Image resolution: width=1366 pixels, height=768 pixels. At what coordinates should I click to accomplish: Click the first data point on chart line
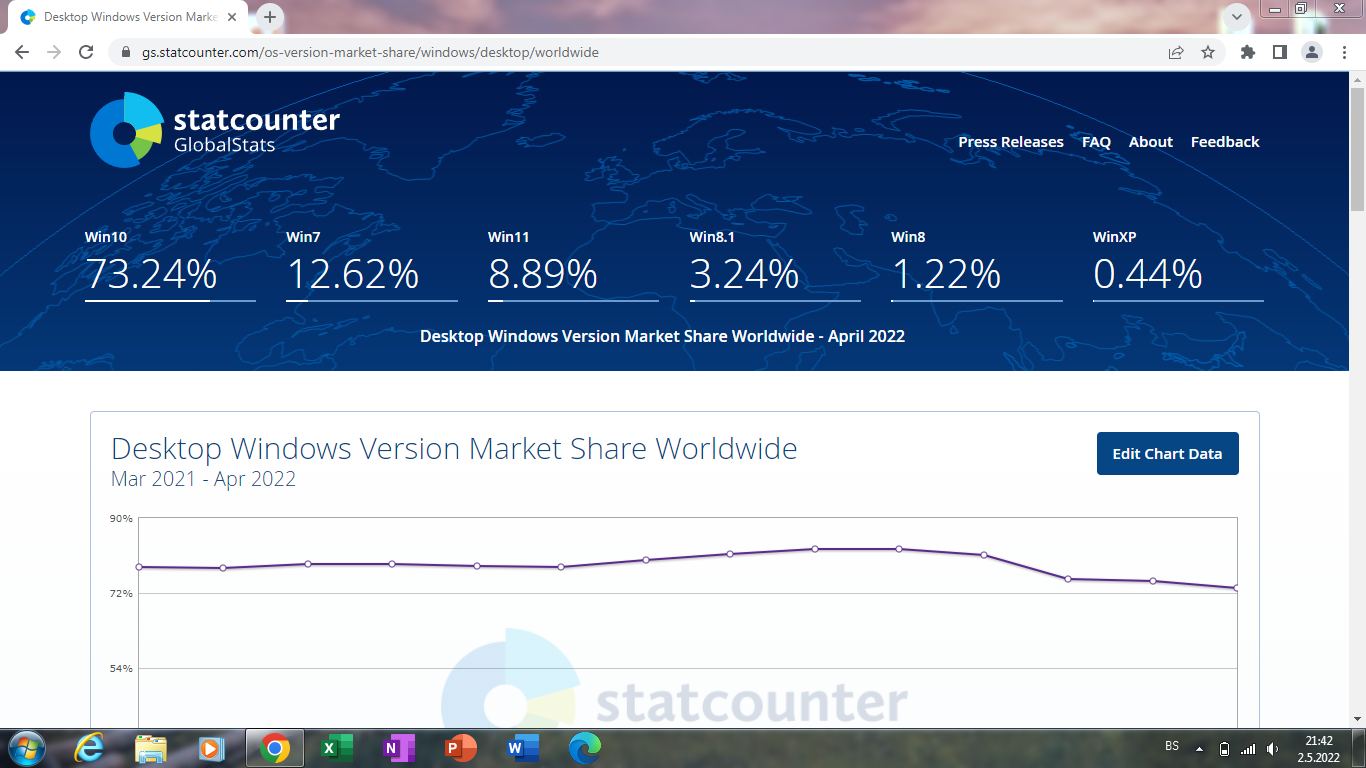point(139,567)
